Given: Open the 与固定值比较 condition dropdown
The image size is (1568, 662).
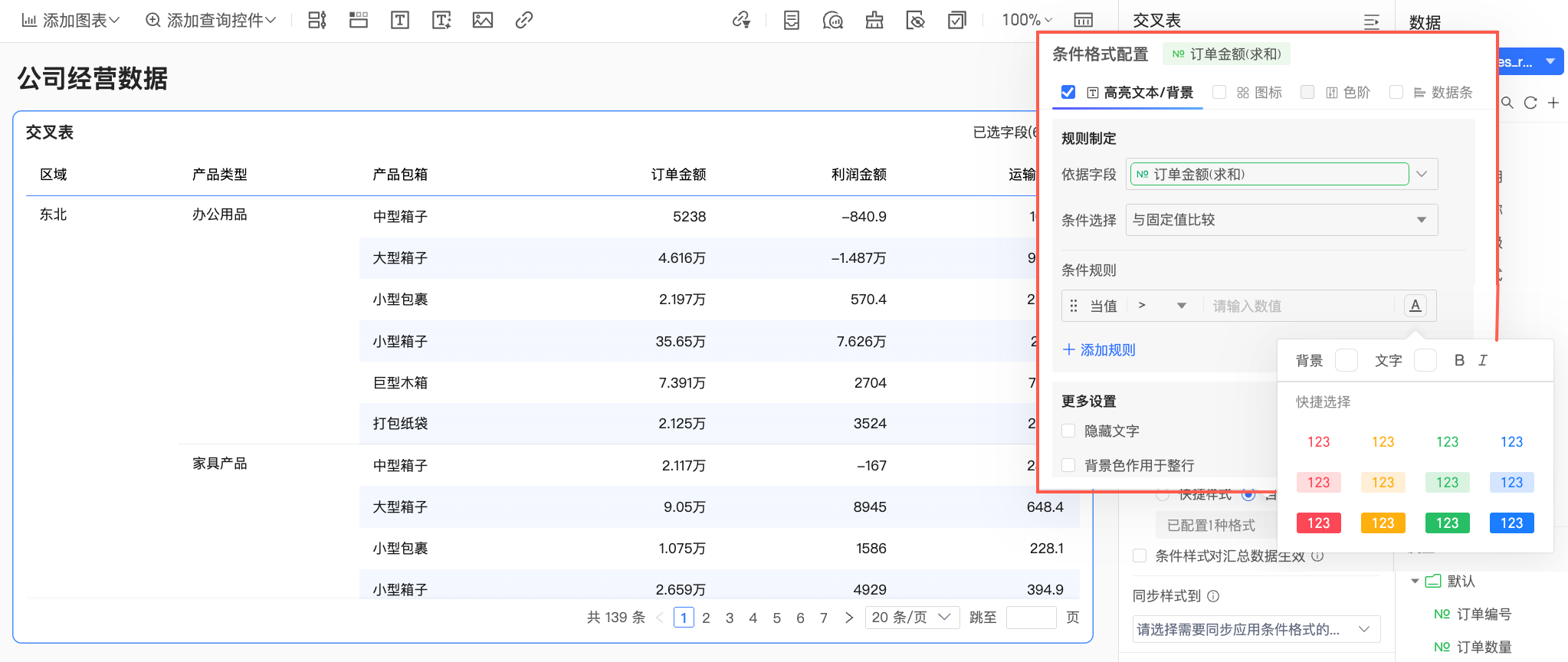Looking at the screenshot, I should 1281,220.
